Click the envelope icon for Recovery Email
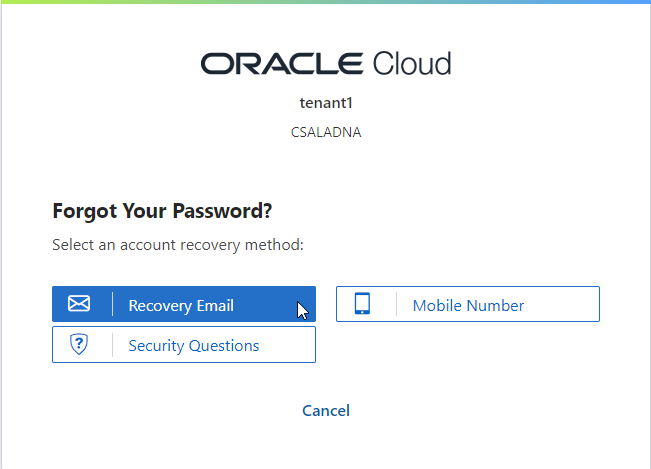This screenshot has width=651, height=469. coord(79,304)
